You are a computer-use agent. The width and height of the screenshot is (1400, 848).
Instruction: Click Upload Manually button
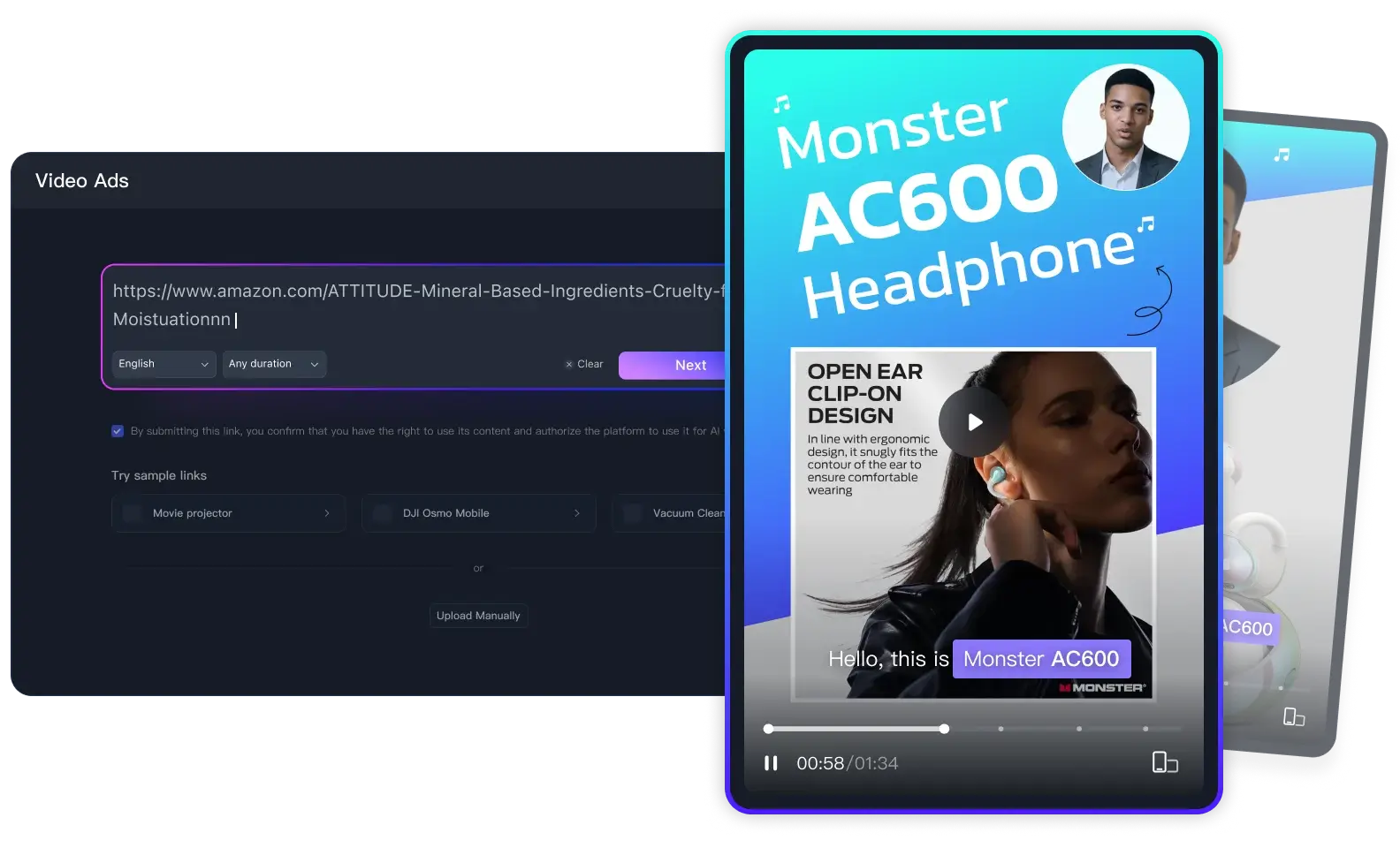click(478, 616)
